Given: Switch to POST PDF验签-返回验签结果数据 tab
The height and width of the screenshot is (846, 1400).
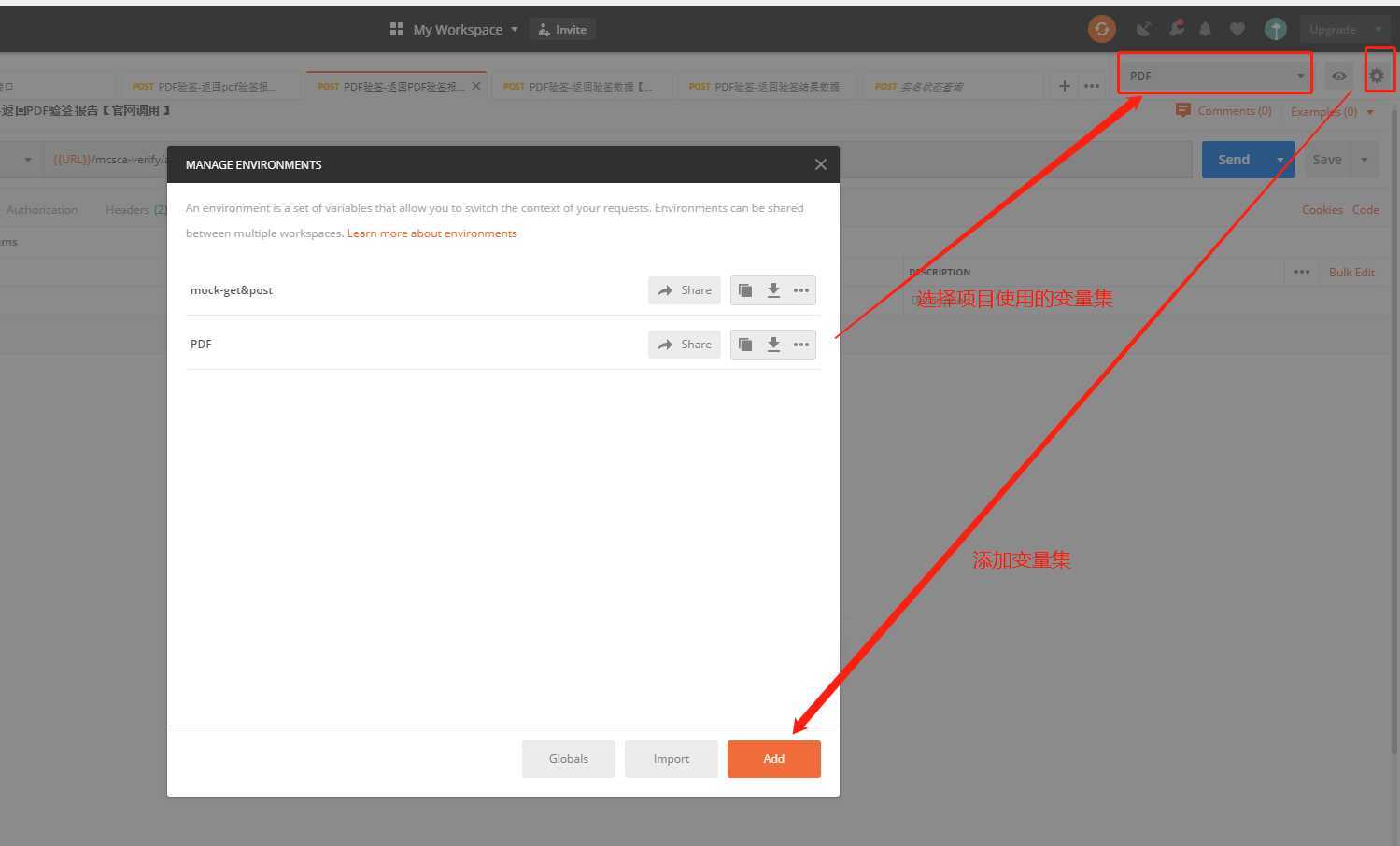Looking at the screenshot, I should coord(764,86).
